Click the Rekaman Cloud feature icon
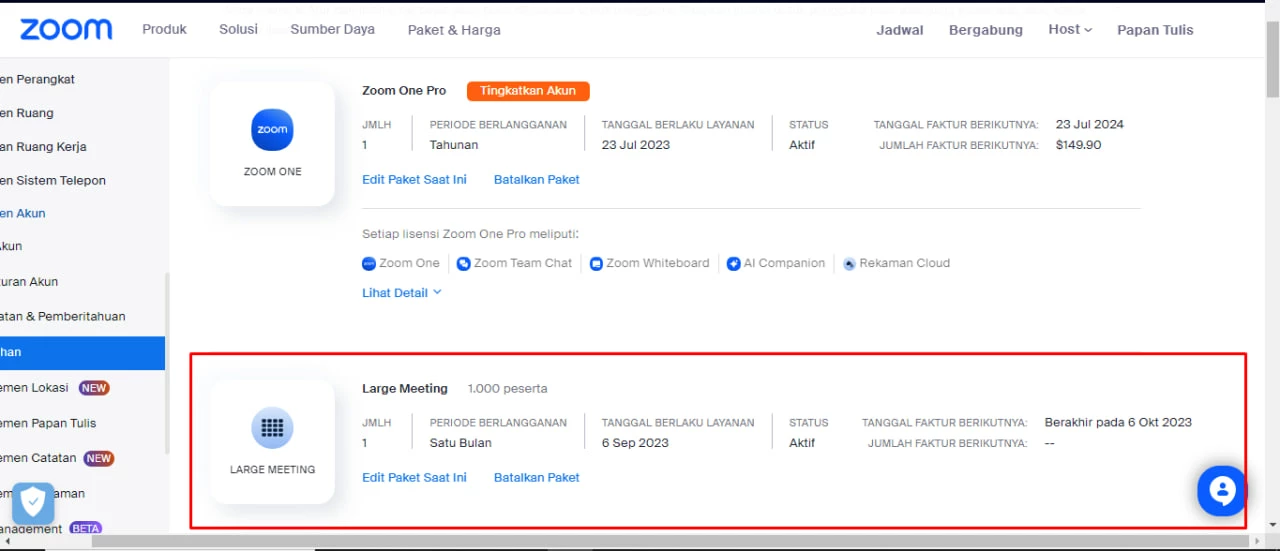 (850, 264)
